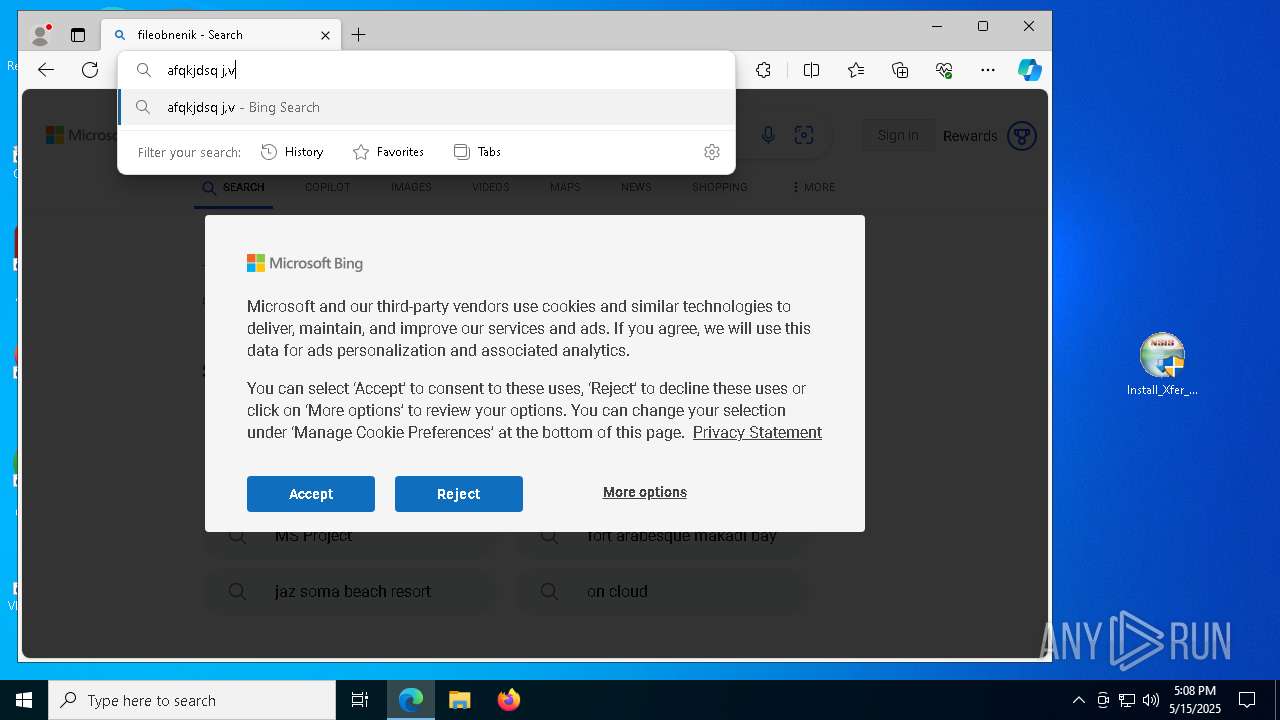Open a new tab with the plus button

click(x=358, y=35)
